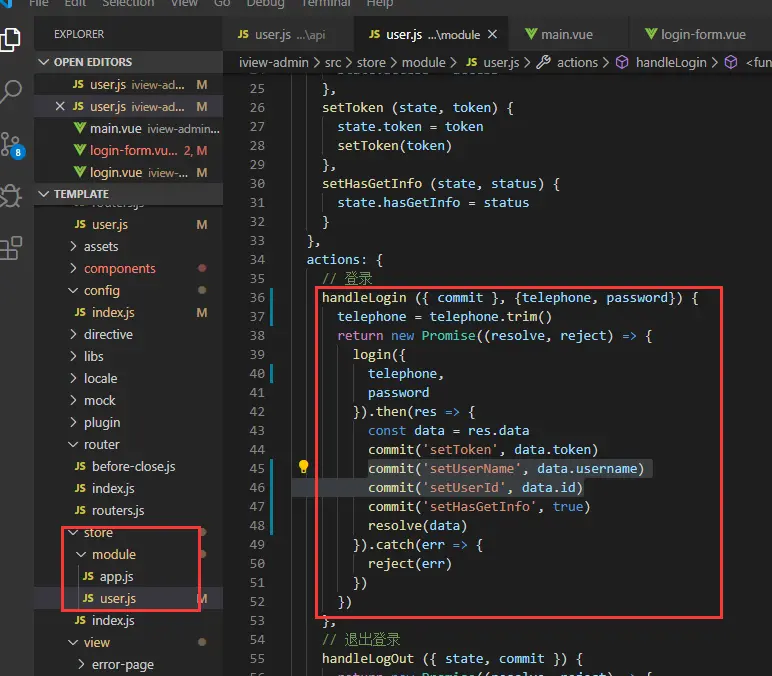Click cube icon before handleLogin breadcrumb
The width and height of the screenshot is (772, 676).
tap(622, 63)
